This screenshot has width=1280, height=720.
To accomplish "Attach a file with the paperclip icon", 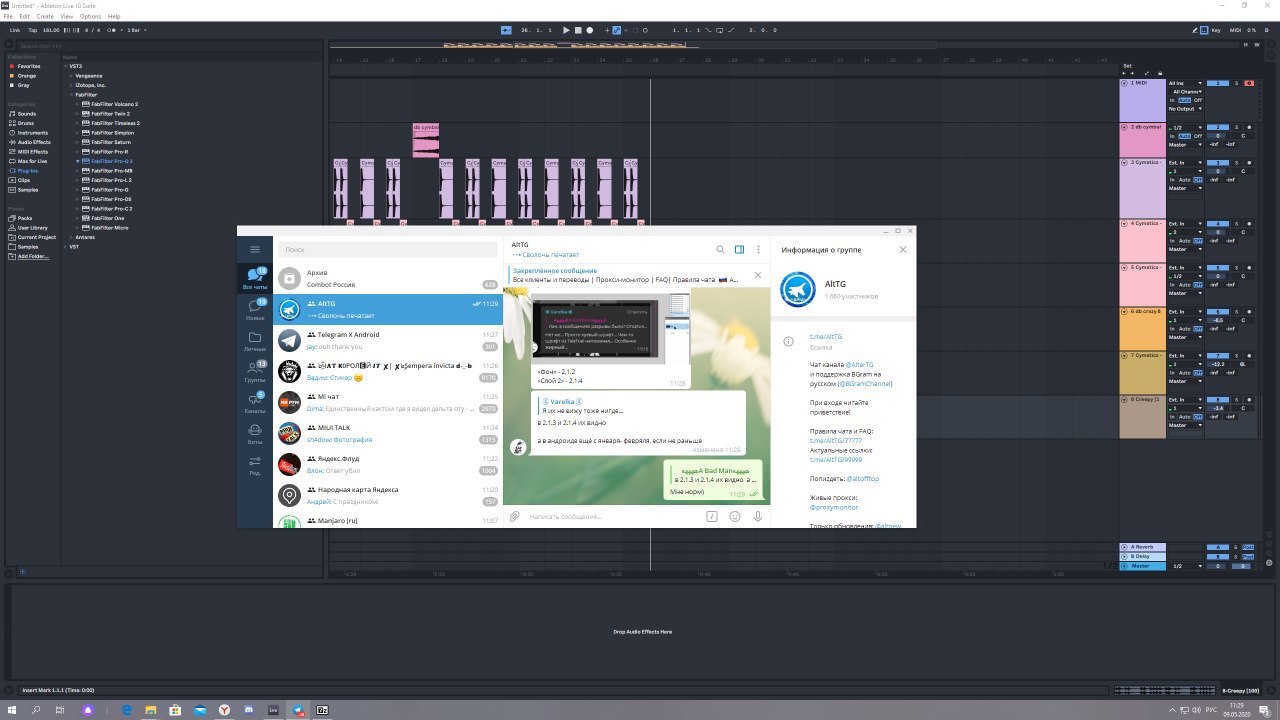I will [x=515, y=517].
